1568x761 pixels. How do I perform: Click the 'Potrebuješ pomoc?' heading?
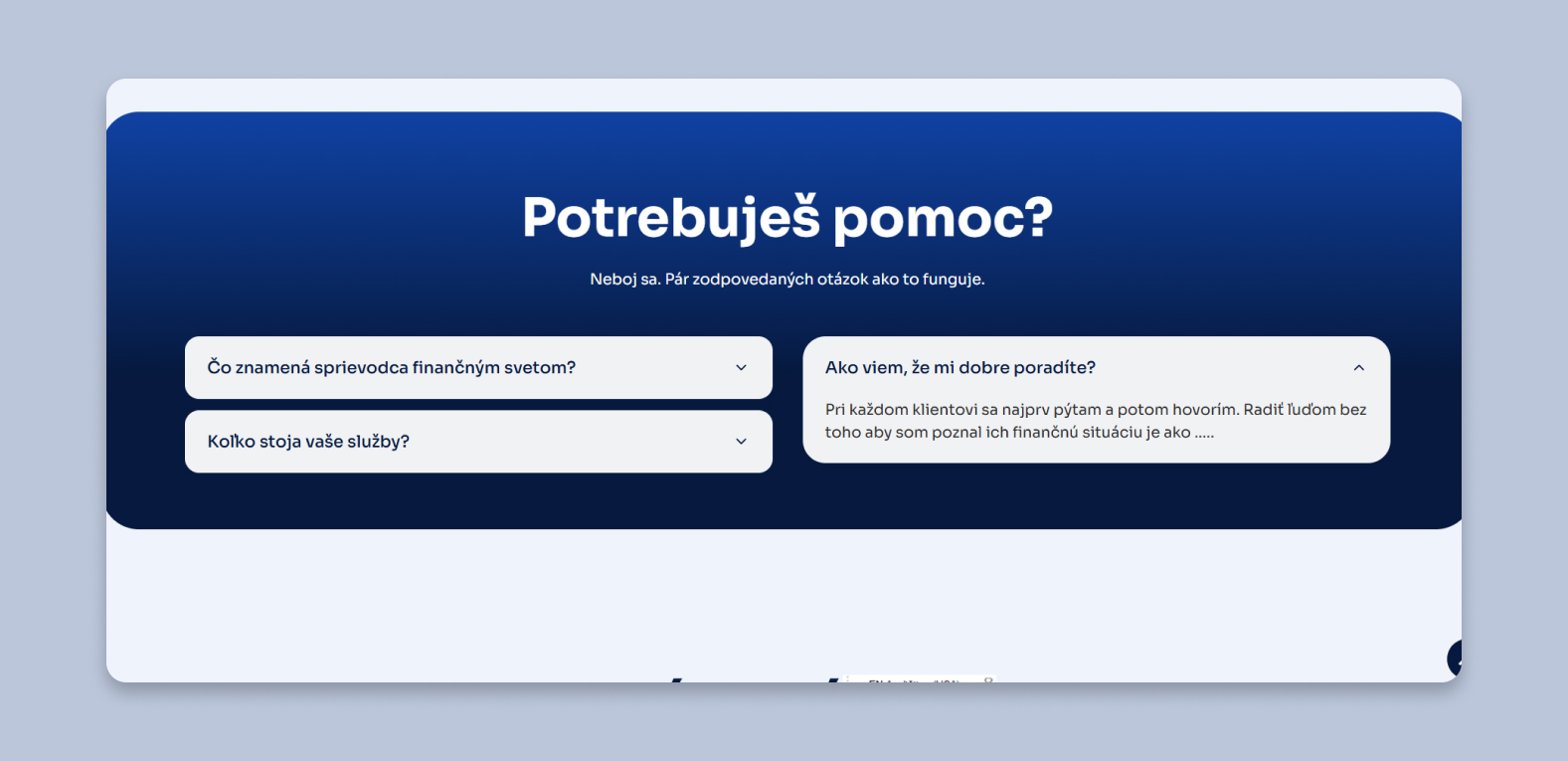pyautogui.click(x=786, y=218)
